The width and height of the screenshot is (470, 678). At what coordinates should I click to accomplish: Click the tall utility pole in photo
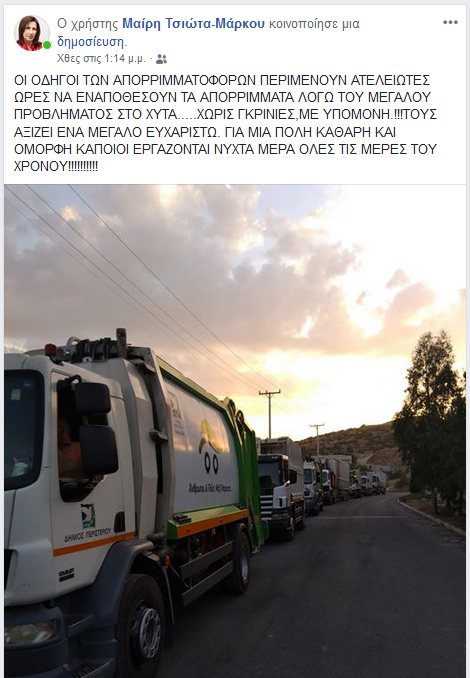tap(269, 413)
